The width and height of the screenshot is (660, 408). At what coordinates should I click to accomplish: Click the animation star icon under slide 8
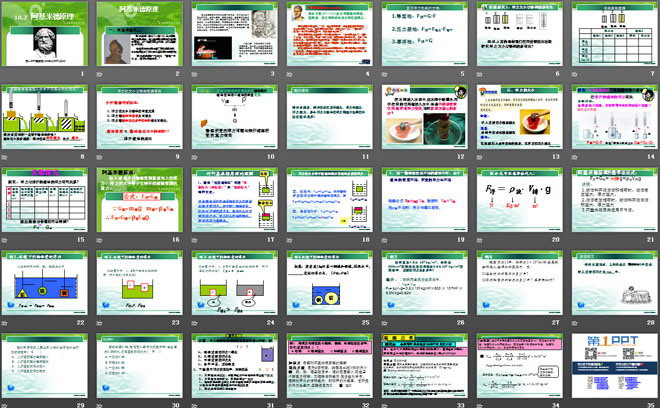coord(5,157)
